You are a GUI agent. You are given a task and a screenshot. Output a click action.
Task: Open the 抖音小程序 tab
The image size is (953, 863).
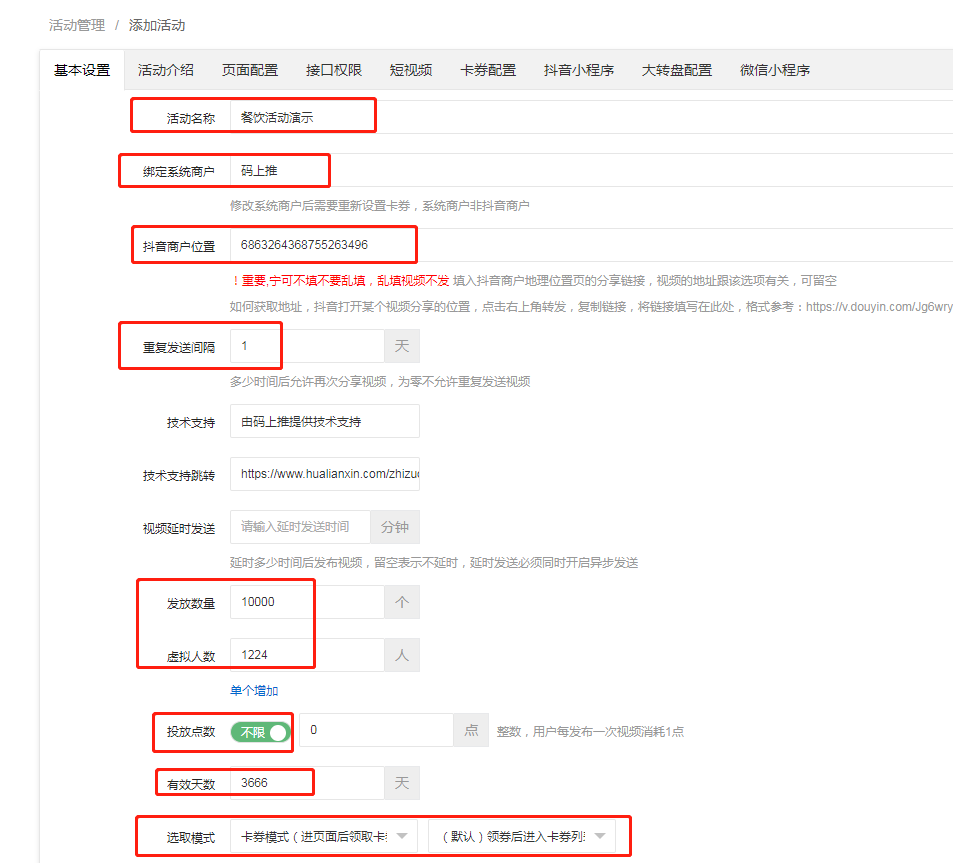click(x=578, y=70)
